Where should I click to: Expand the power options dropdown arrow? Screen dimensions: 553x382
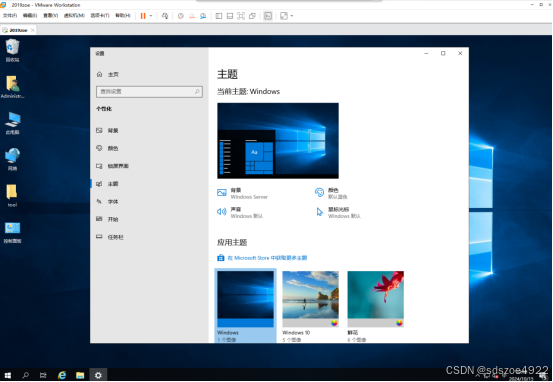click(x=151, y=16)
